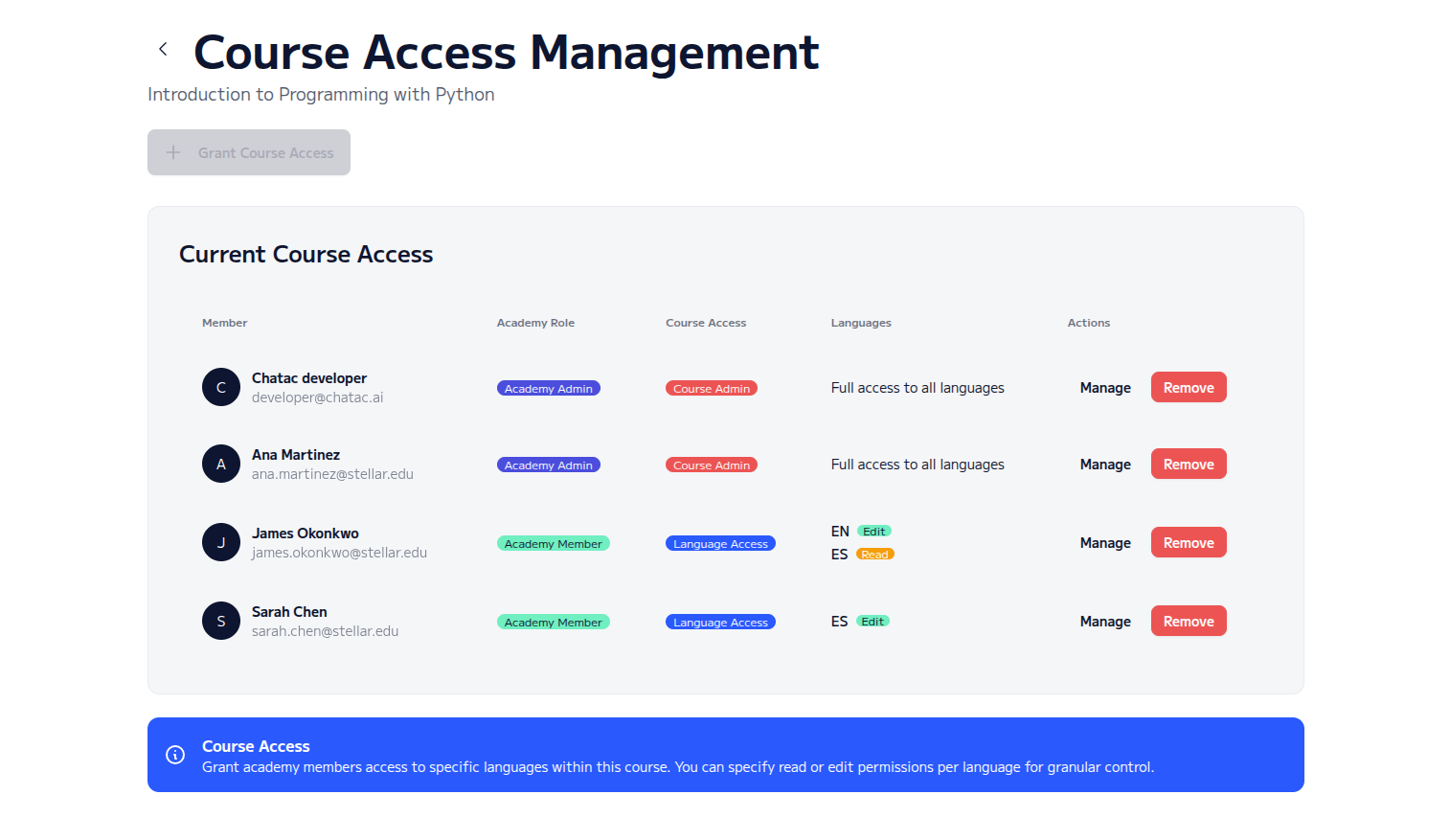The height and width of the screenshot is (840, 1450).
Task: Expand the Language Access badge for Sarah Chen
Action: click(x=720, y=621)
